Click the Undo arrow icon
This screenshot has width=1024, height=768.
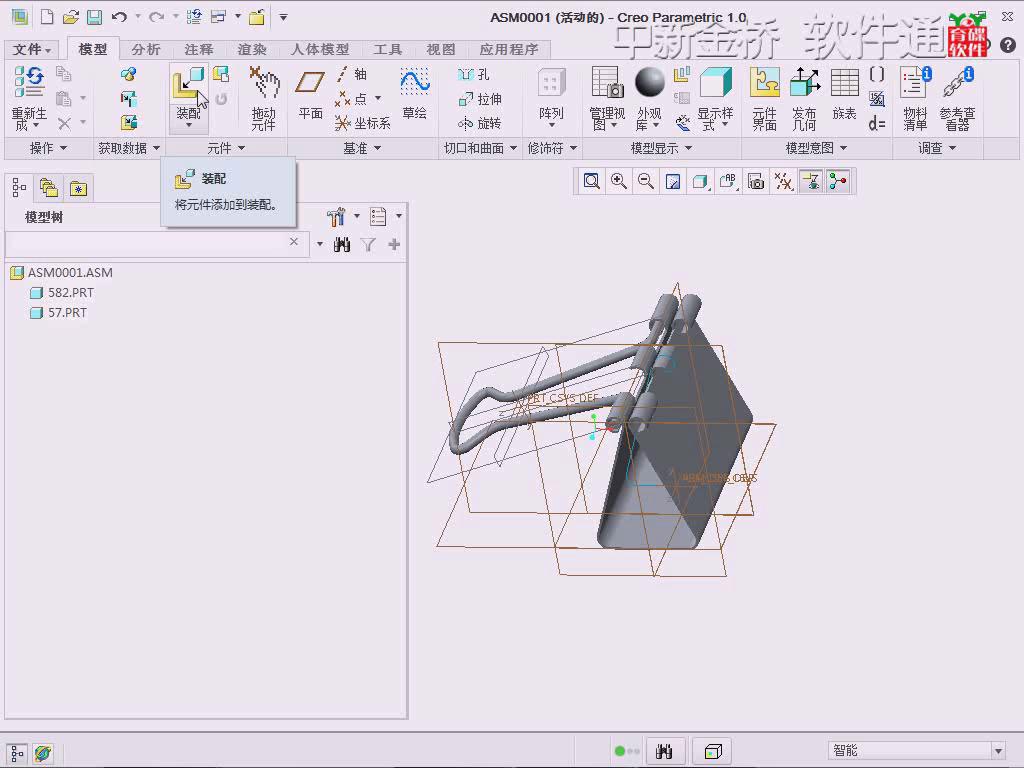click(x=119, y=17)
